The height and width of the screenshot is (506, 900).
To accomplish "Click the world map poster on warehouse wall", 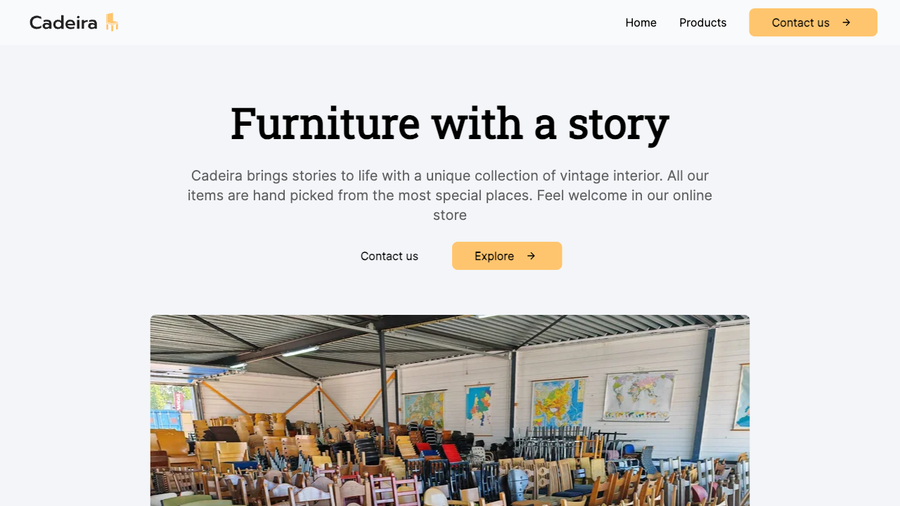I will click(641, 397).
